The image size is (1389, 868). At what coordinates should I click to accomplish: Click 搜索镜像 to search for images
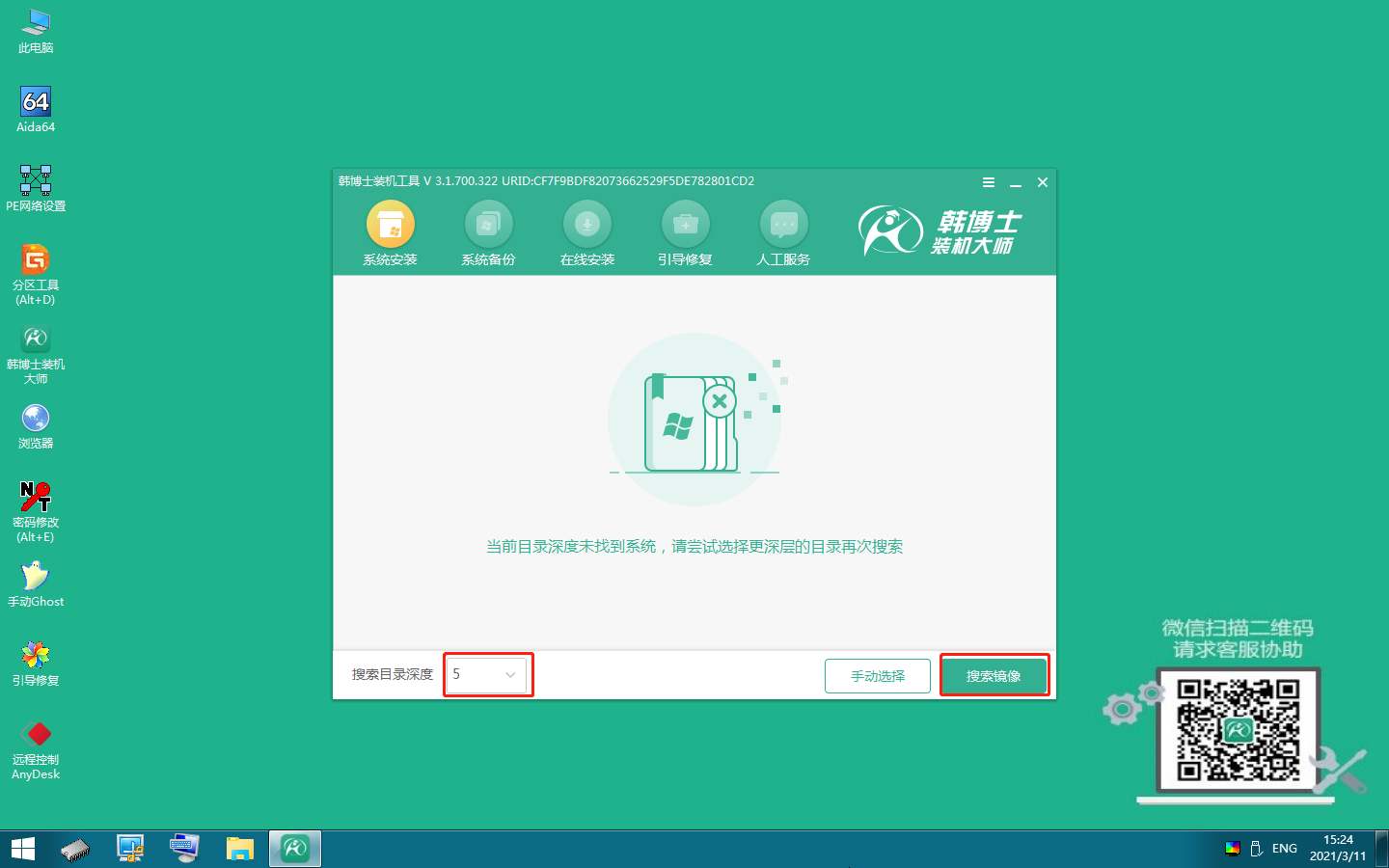[x=994, y=675]
